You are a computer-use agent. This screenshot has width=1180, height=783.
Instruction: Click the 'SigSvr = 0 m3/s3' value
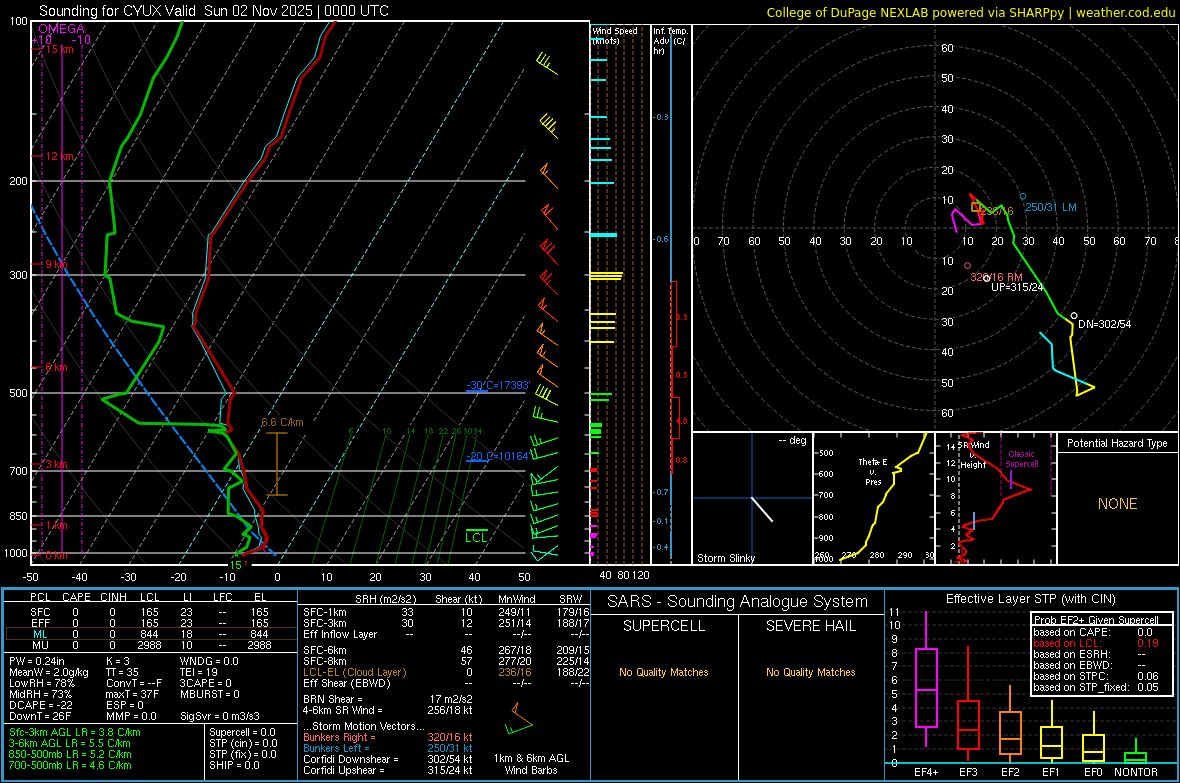click(x=220, y=716)
